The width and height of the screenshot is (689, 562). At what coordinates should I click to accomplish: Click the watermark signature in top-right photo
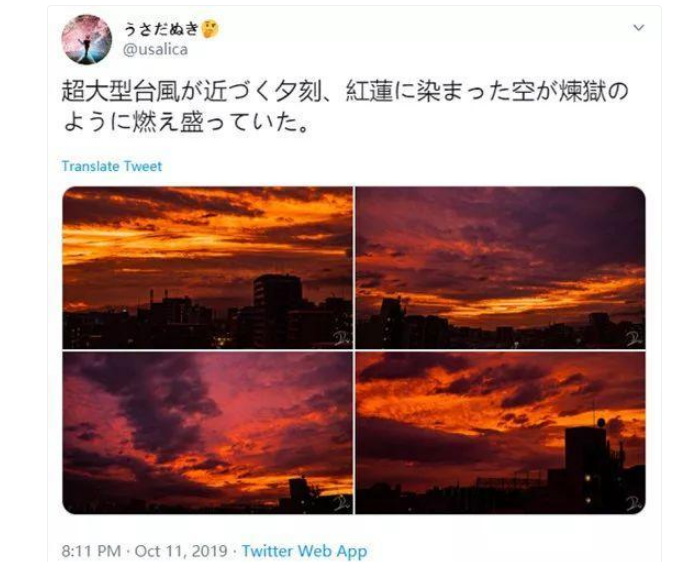(x=634, y=338)
